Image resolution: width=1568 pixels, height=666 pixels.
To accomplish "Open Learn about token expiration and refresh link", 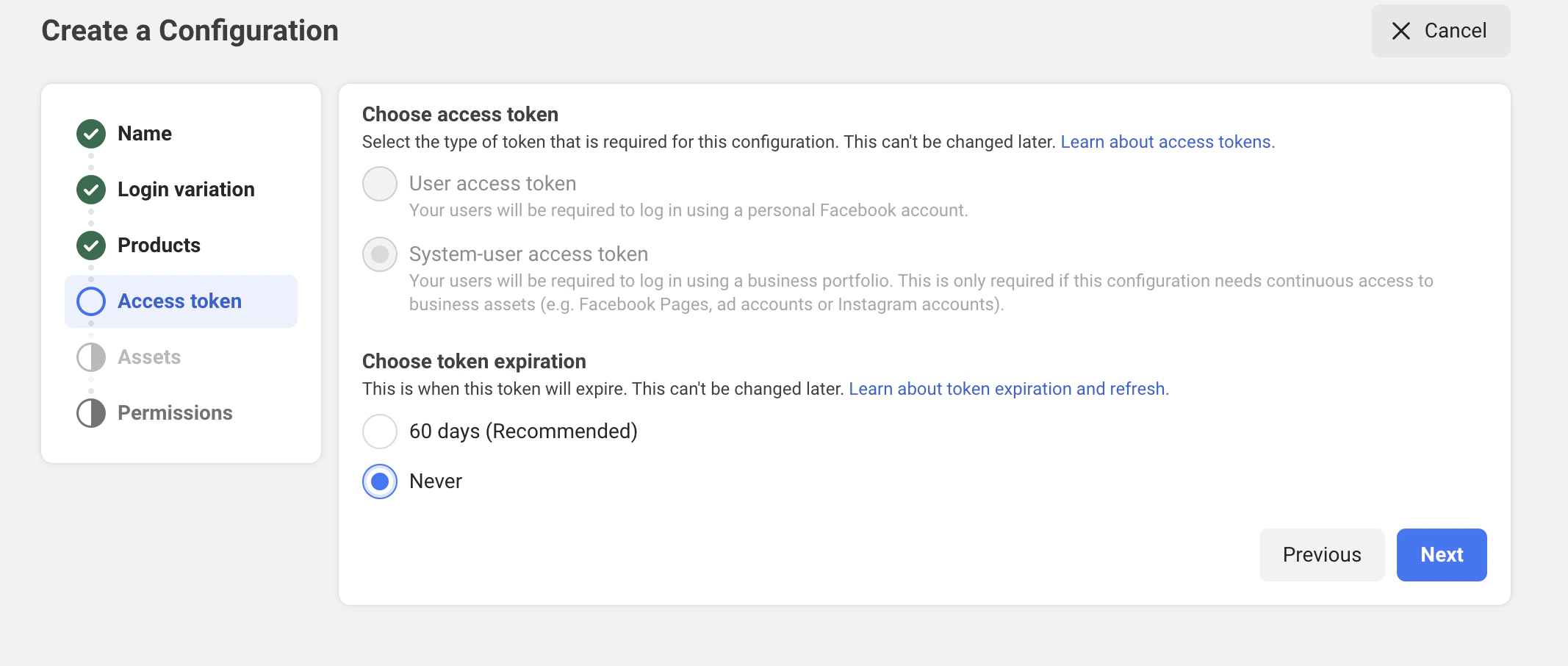I will point(1009,389).
